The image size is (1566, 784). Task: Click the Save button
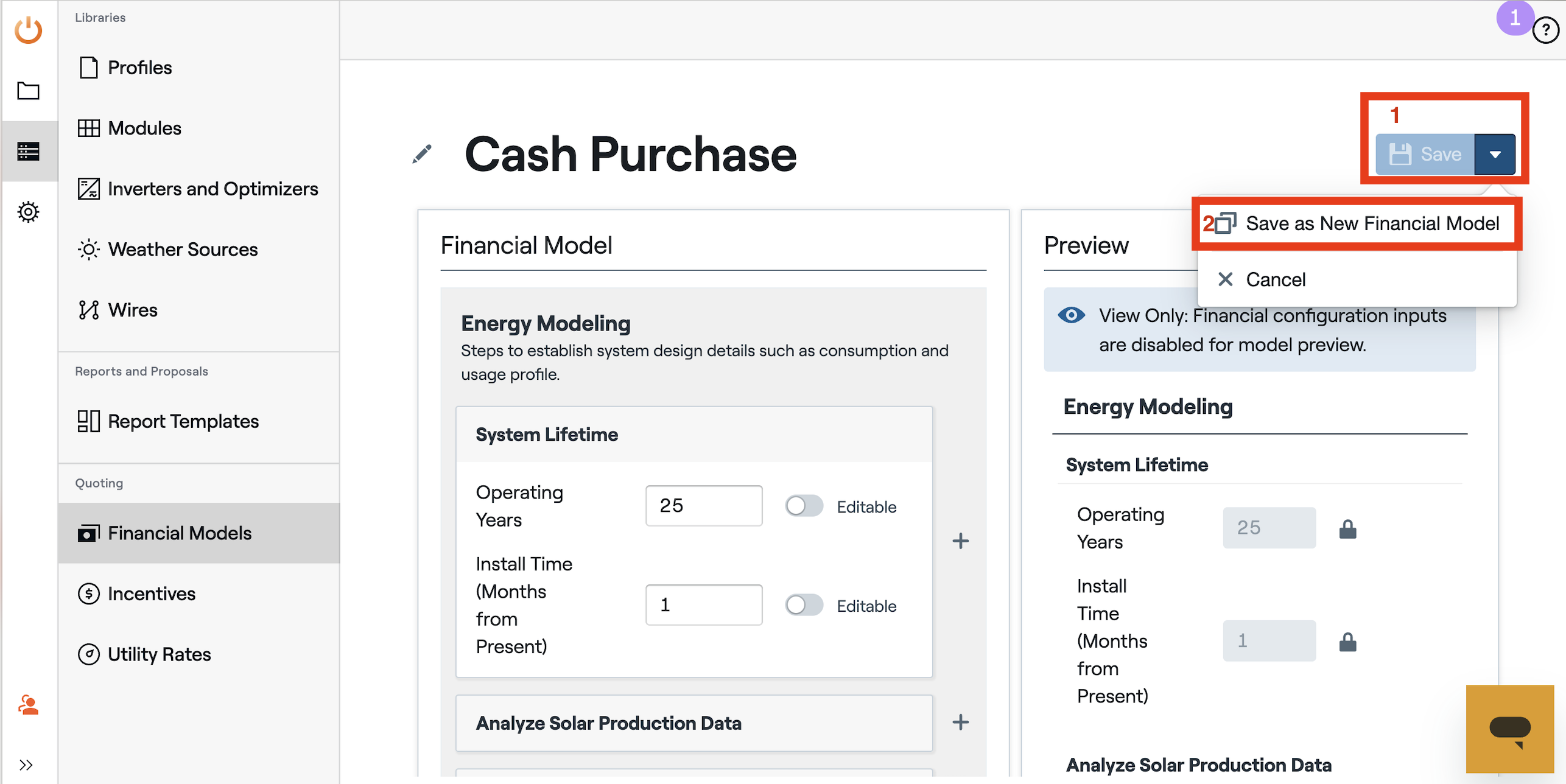click(1425, 155)
